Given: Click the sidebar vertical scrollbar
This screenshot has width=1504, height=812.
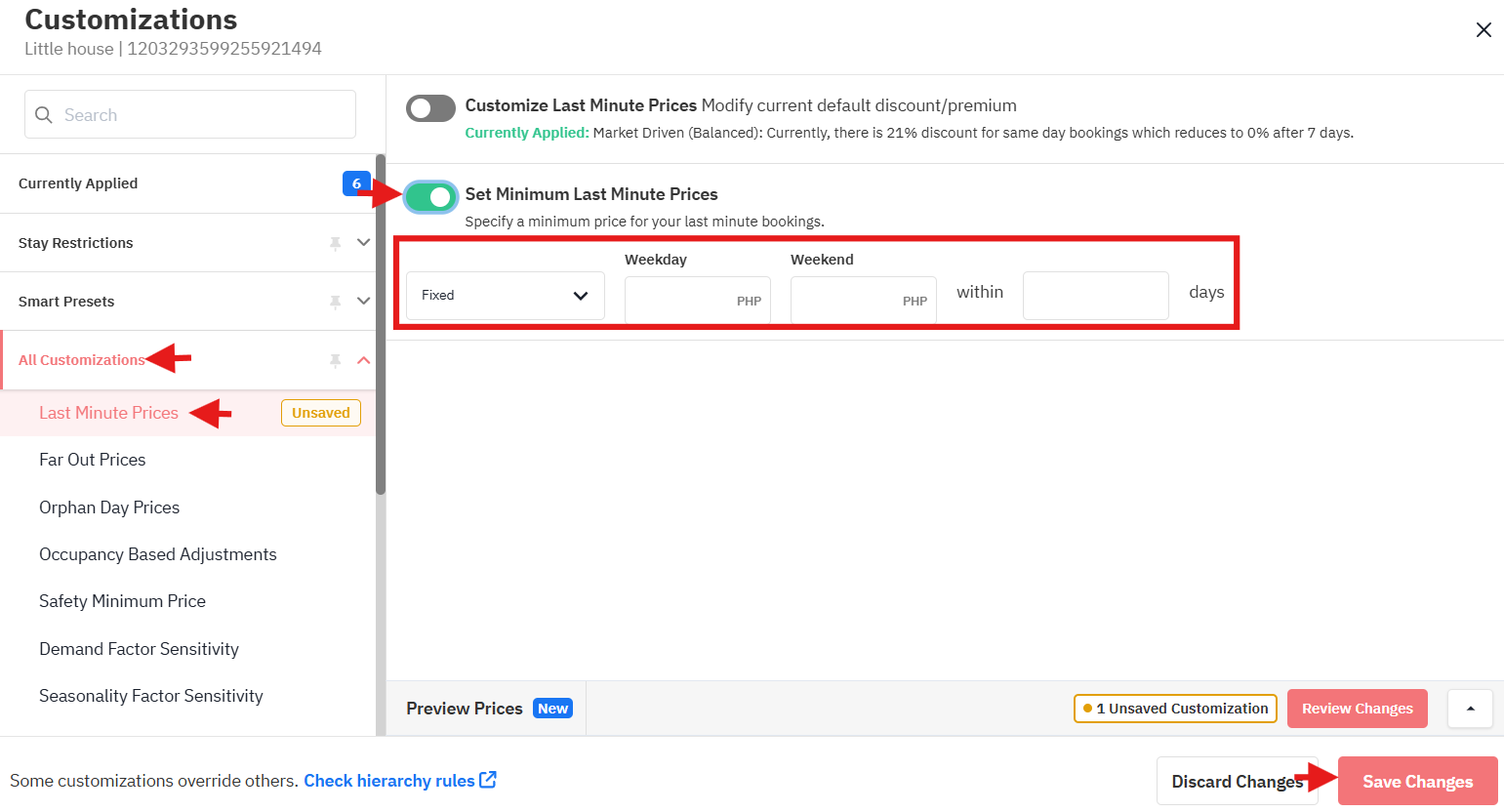Looking at the screenshot, I should tap(381, 324).
